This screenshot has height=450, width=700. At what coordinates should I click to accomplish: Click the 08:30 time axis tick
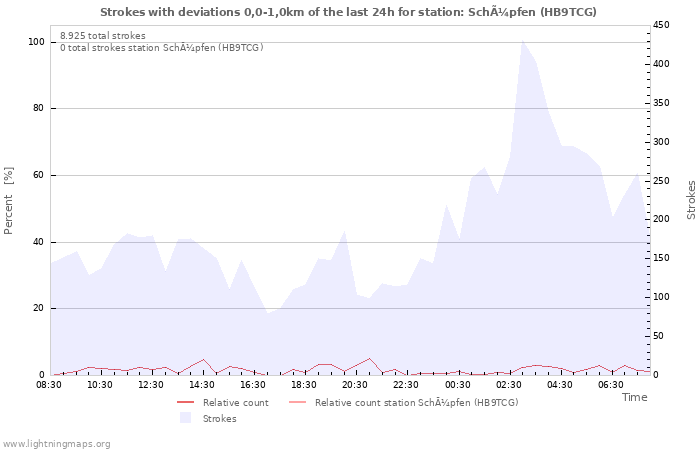point(50,385)
